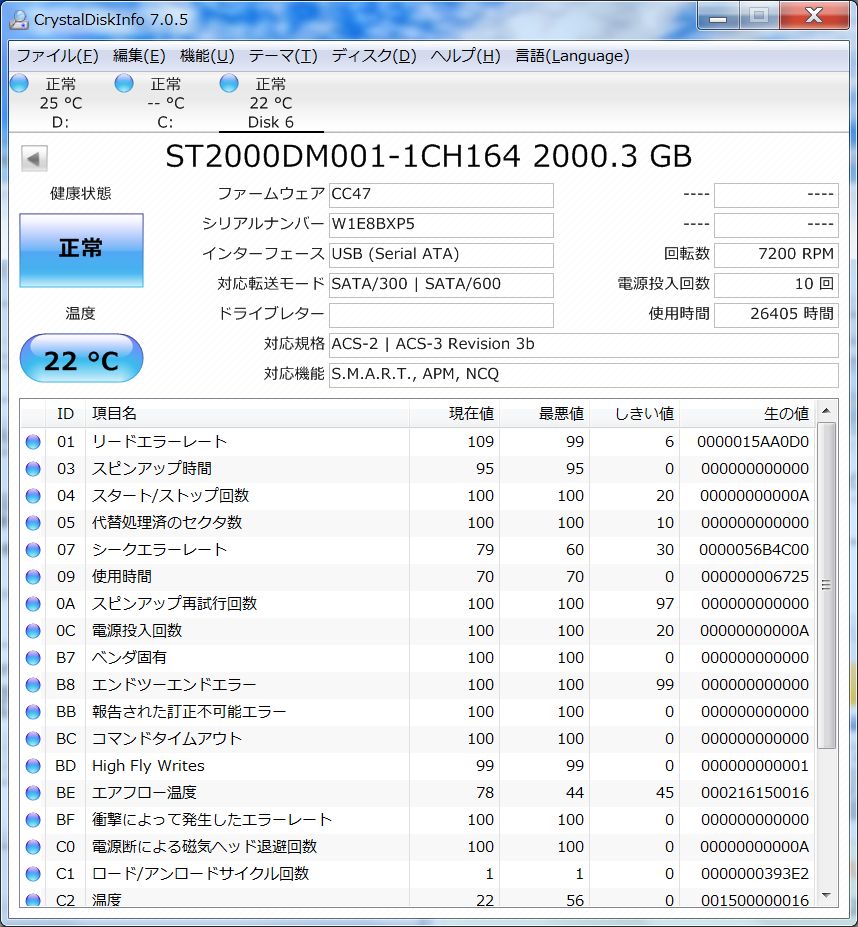Click the temperature circle above drive C:
The image size is (858, 927).
123,83
